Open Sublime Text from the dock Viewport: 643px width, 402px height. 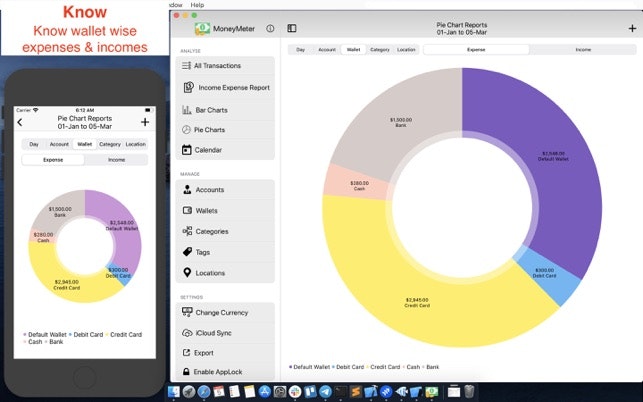coord(356,392)
